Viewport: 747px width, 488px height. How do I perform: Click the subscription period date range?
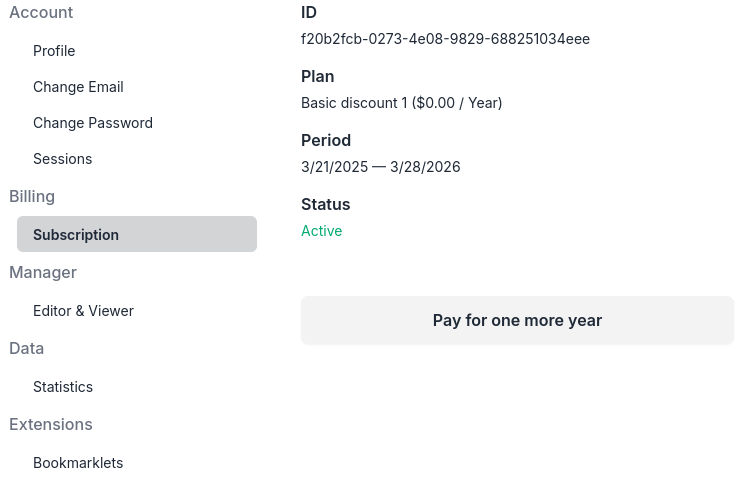pyautogui.click(x=380, y=167)
